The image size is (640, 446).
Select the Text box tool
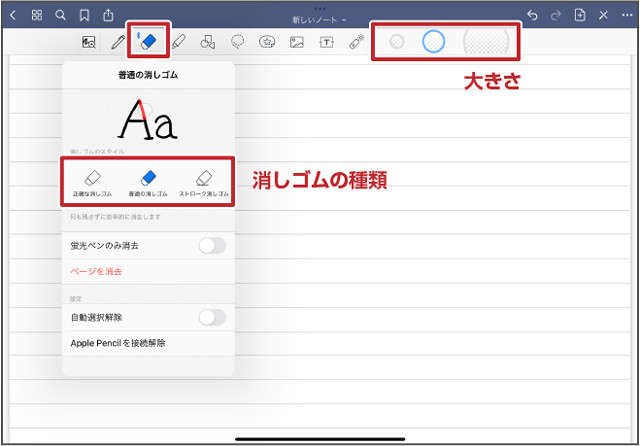(327, 42)
